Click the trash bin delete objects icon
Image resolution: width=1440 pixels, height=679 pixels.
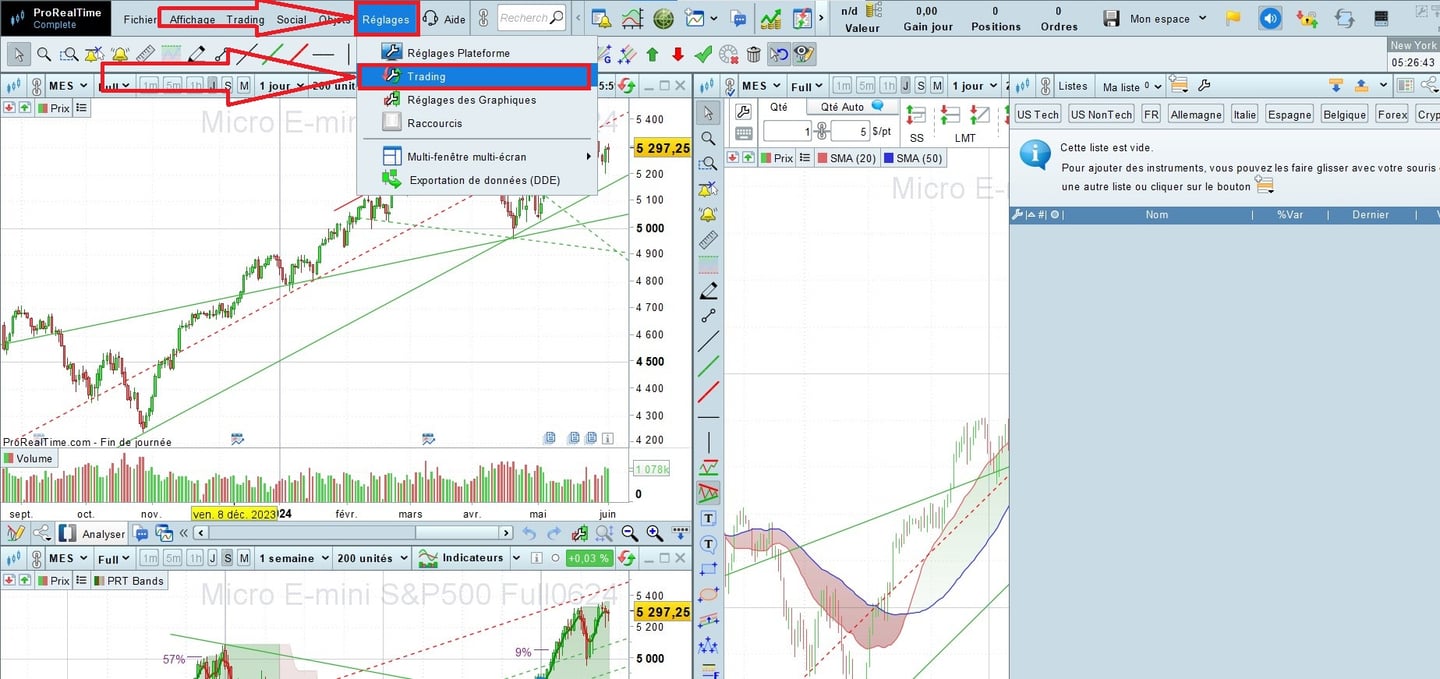point(754,55)
